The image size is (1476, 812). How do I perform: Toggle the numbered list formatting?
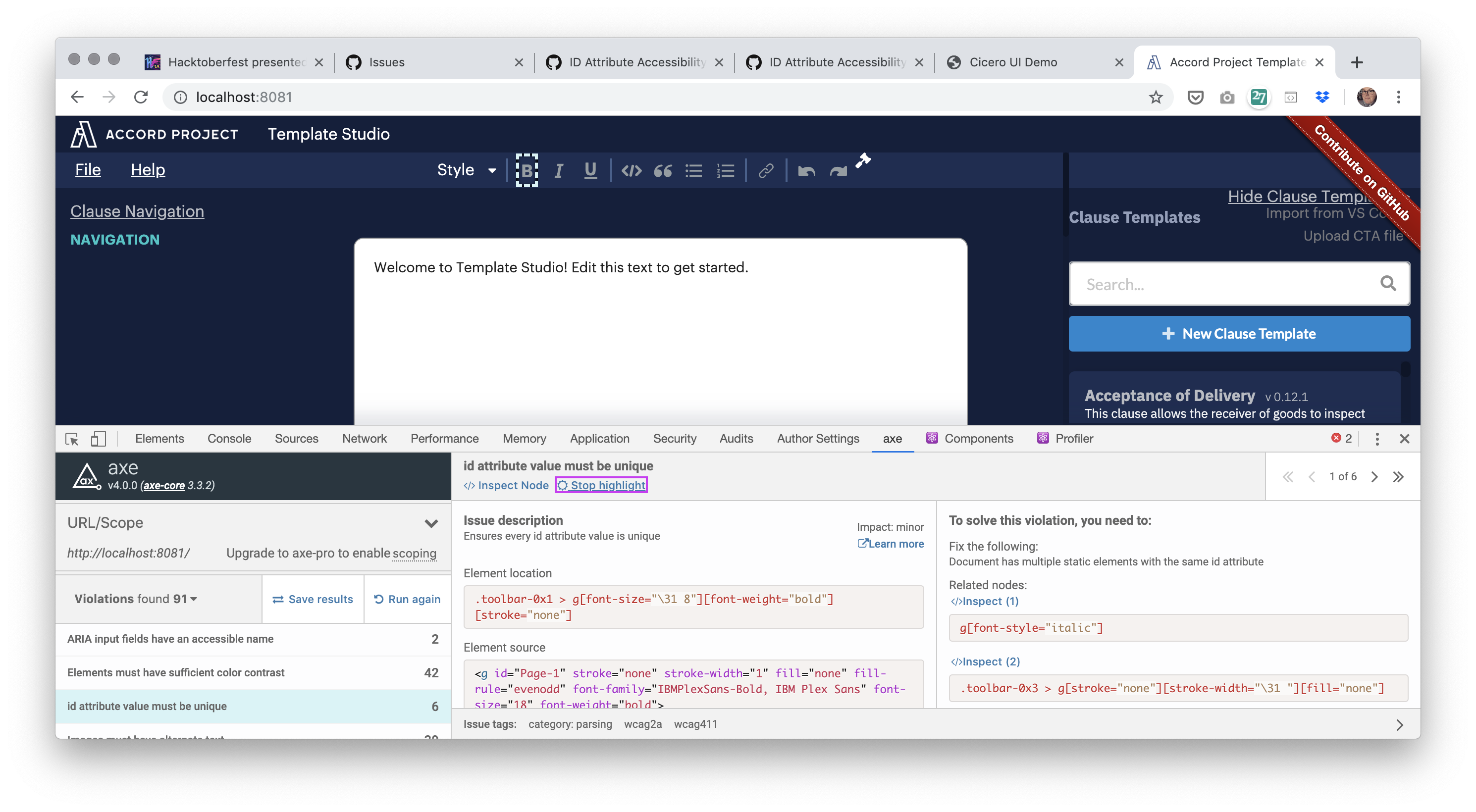tap(725, 170)
